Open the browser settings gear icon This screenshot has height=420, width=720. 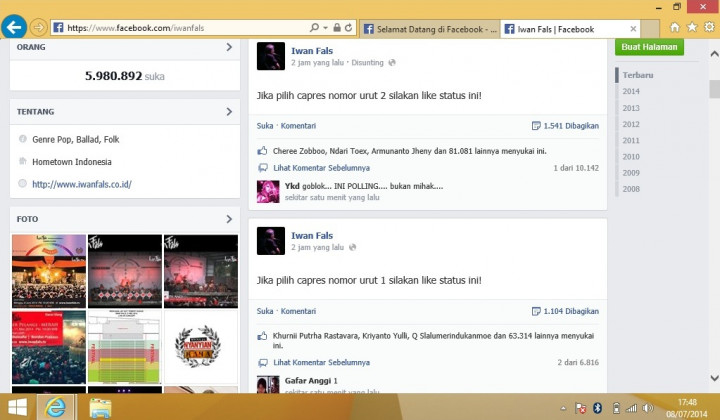(708, 28)
